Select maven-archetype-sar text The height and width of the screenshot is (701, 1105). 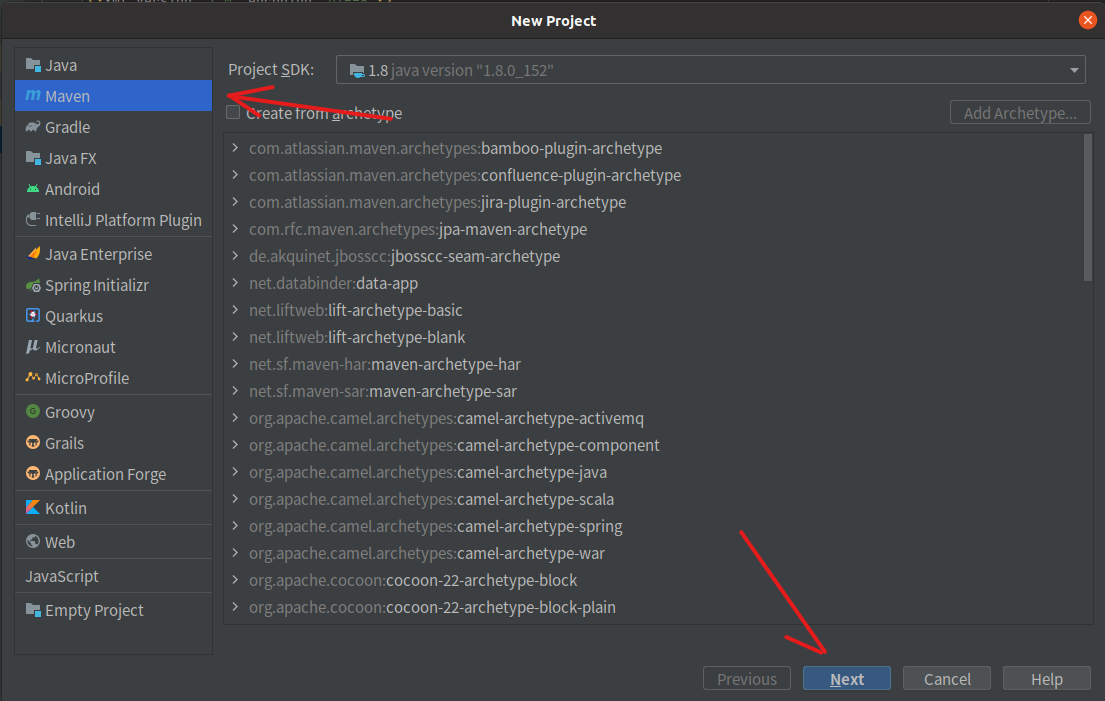(x=443, y=391)
